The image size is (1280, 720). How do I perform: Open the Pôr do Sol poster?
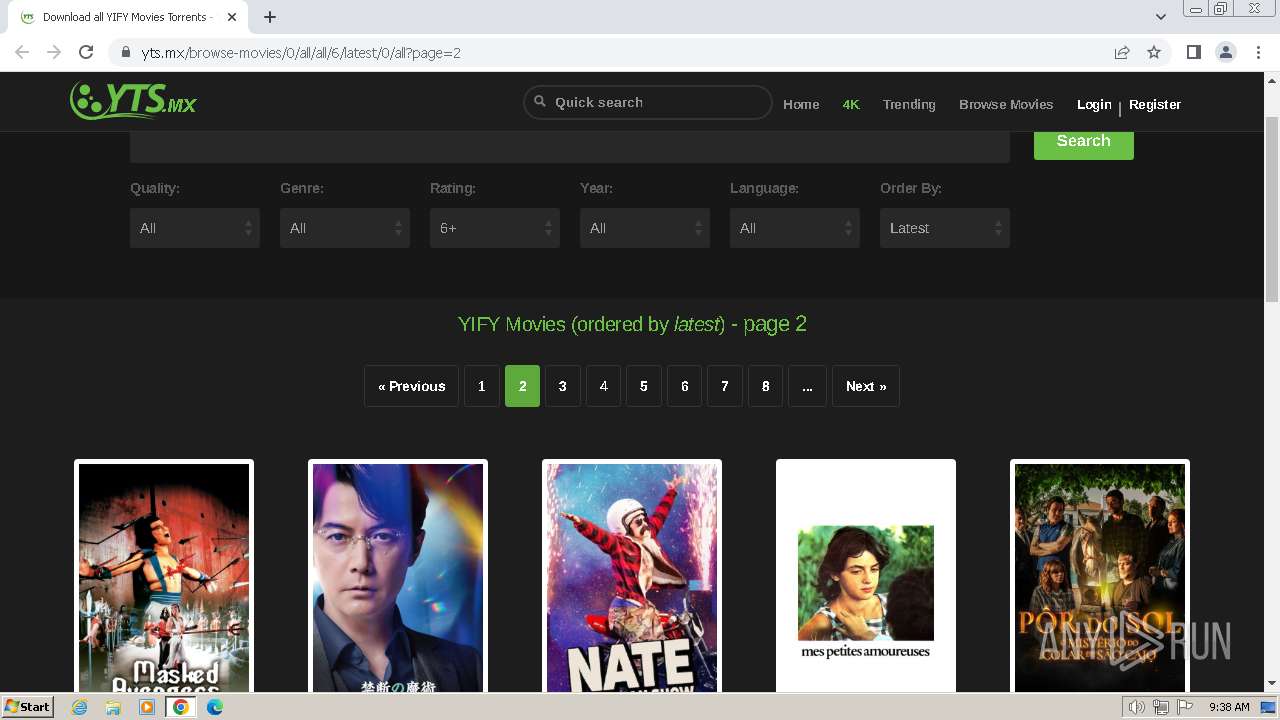pyautogui.click(x=1100, y=577)
